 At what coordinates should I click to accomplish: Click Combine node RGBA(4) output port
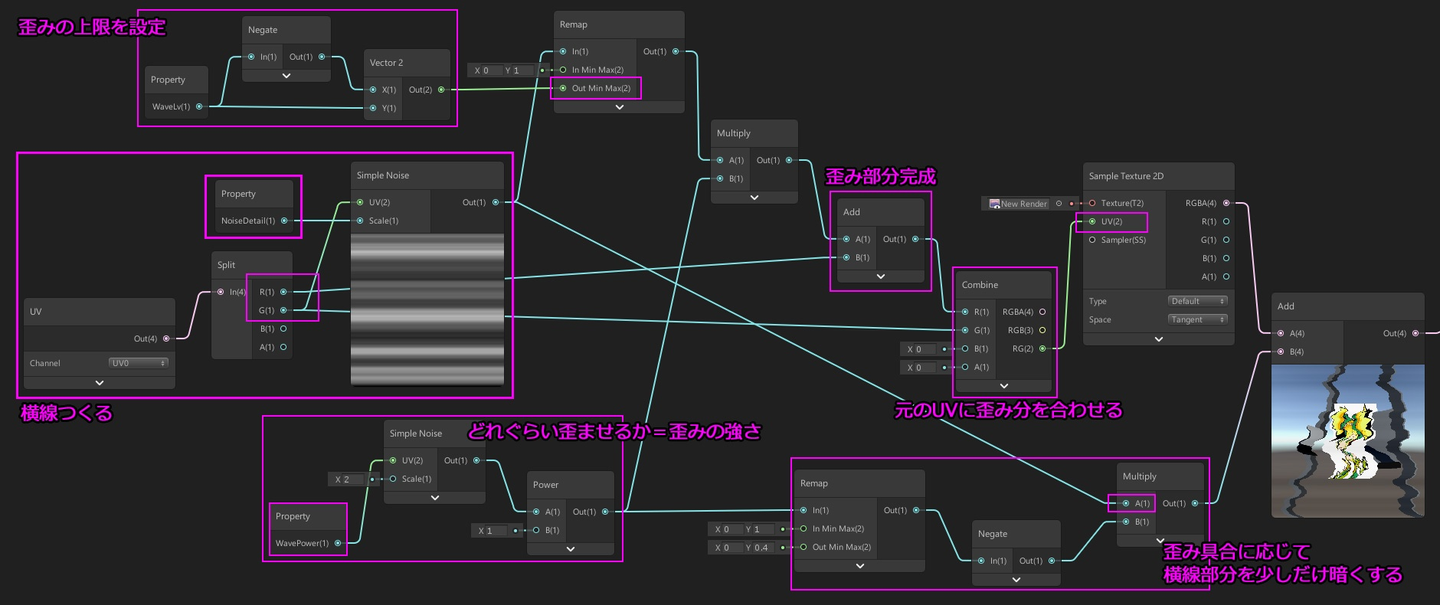1044,311
